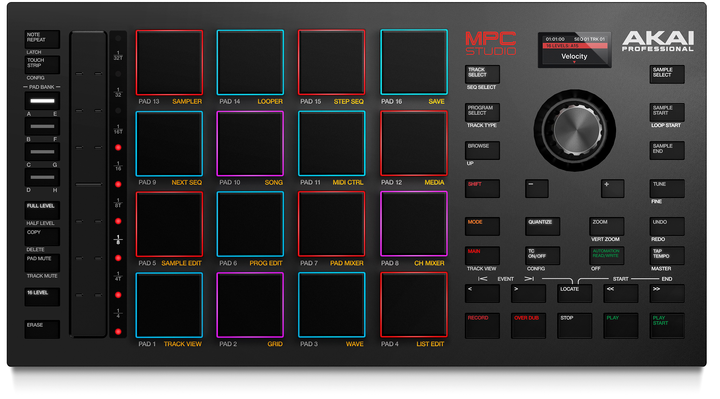Click the Tune button
Screen dimensions: 720x399
coord(667,189)
